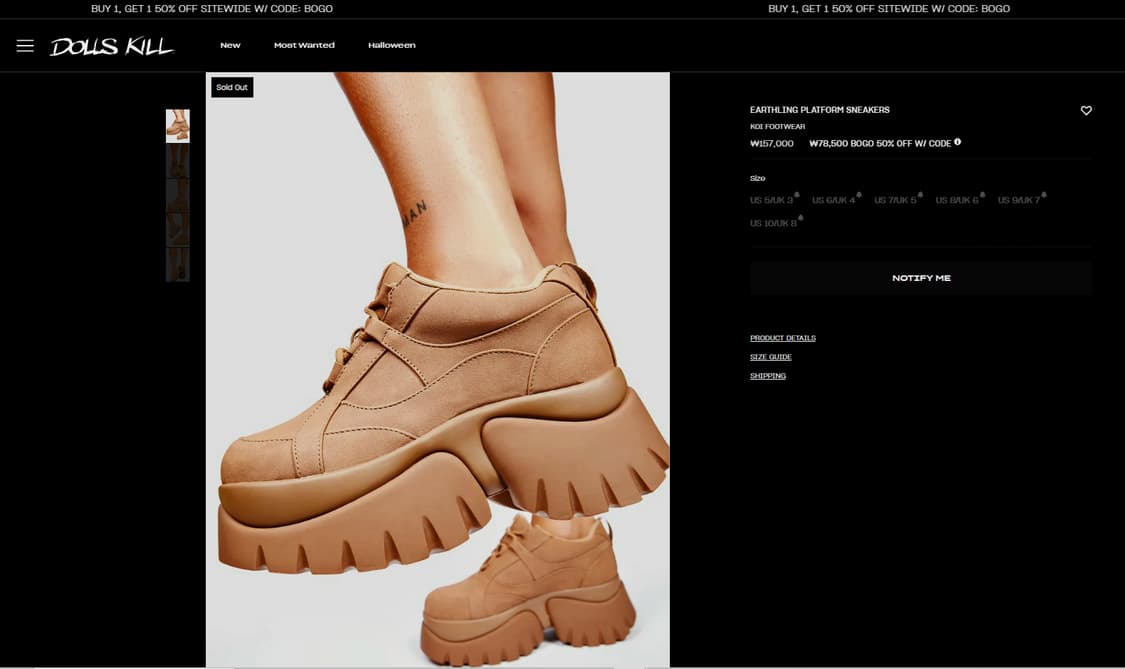Open the Most Wanted menu item
Viewport: 1125px width, 669px height.
(x=304, y=46)
